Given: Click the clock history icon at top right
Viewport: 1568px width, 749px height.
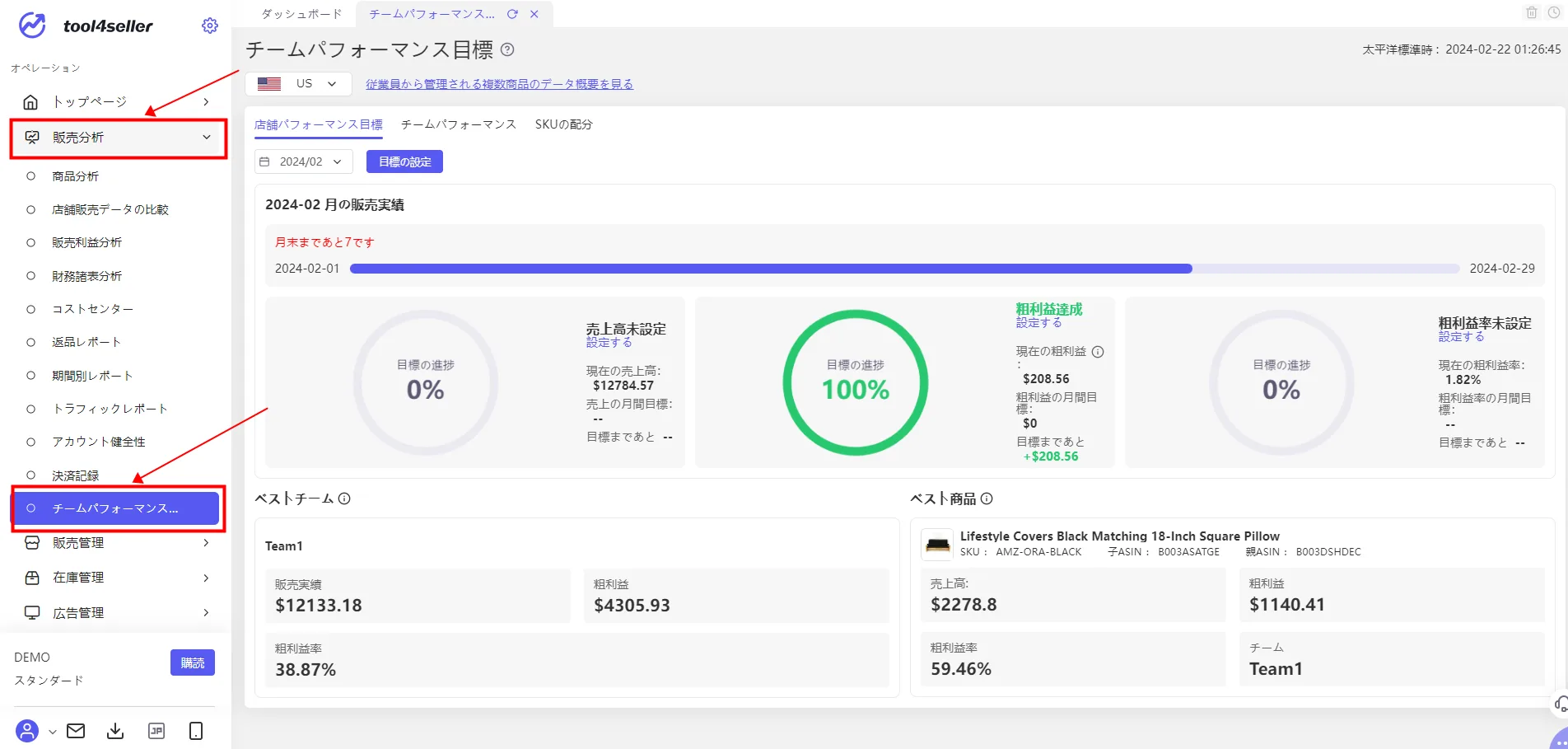Looking at the screenshot, I should 1554,12.
